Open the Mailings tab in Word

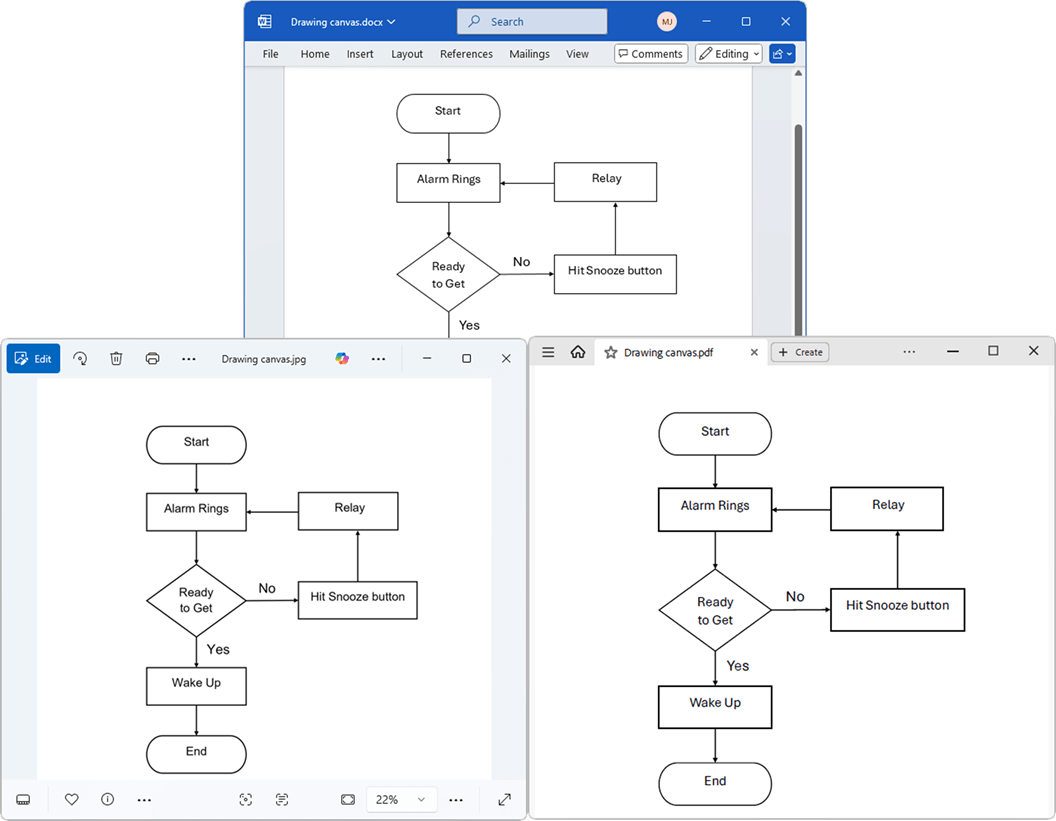(529, 54)
